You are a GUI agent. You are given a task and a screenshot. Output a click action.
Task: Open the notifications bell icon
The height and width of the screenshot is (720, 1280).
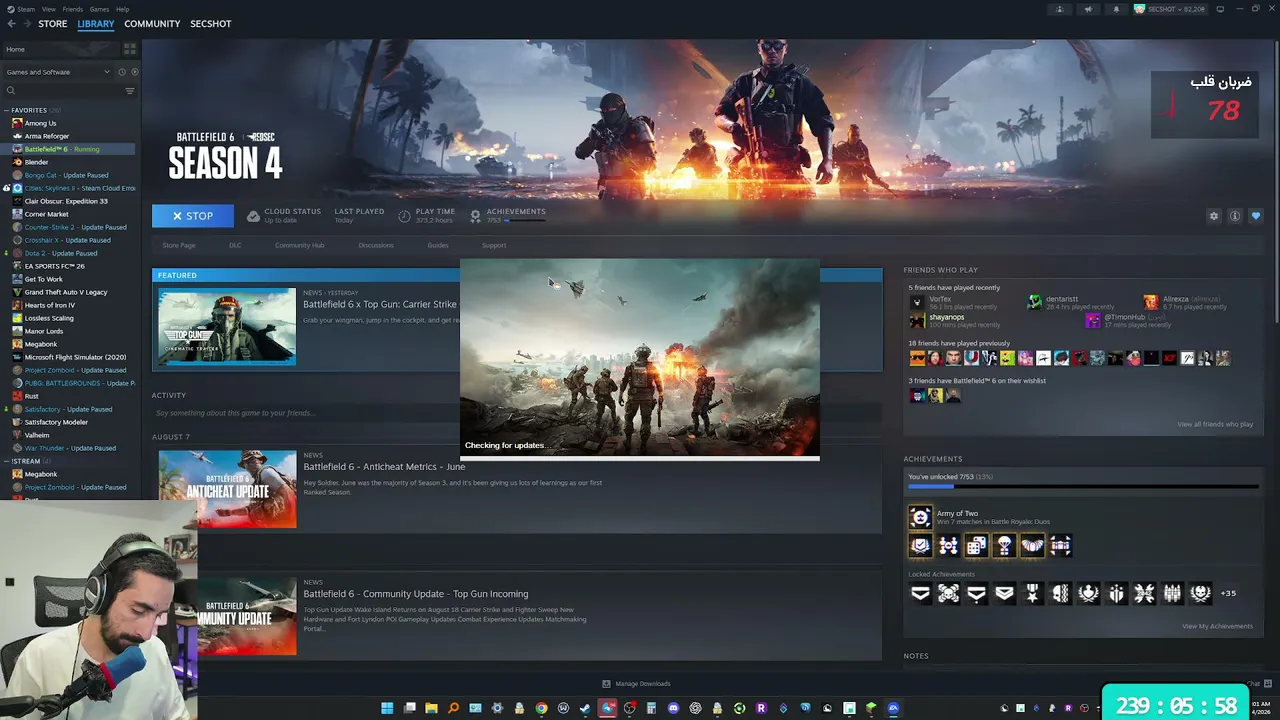tap(1116, 9)
